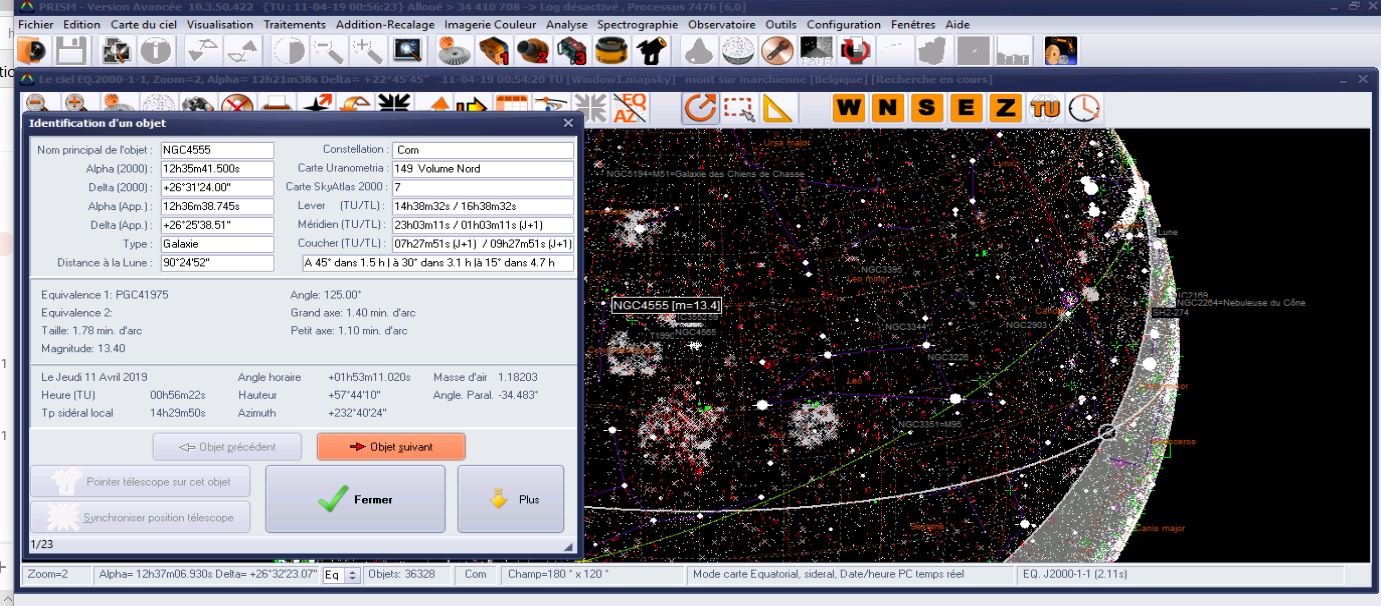This screenshot has width=1381, height=606.
Task: Click the information 'i' toolbar icon
Action: tap(155, 50)
